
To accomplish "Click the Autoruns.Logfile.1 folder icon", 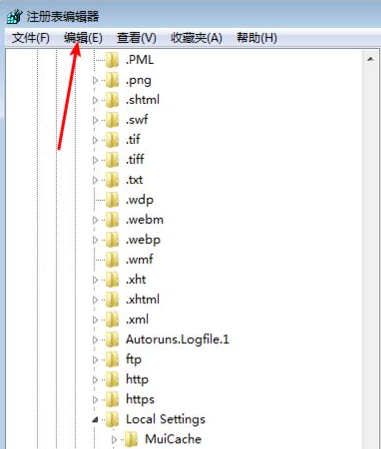I will coord(112,339).
